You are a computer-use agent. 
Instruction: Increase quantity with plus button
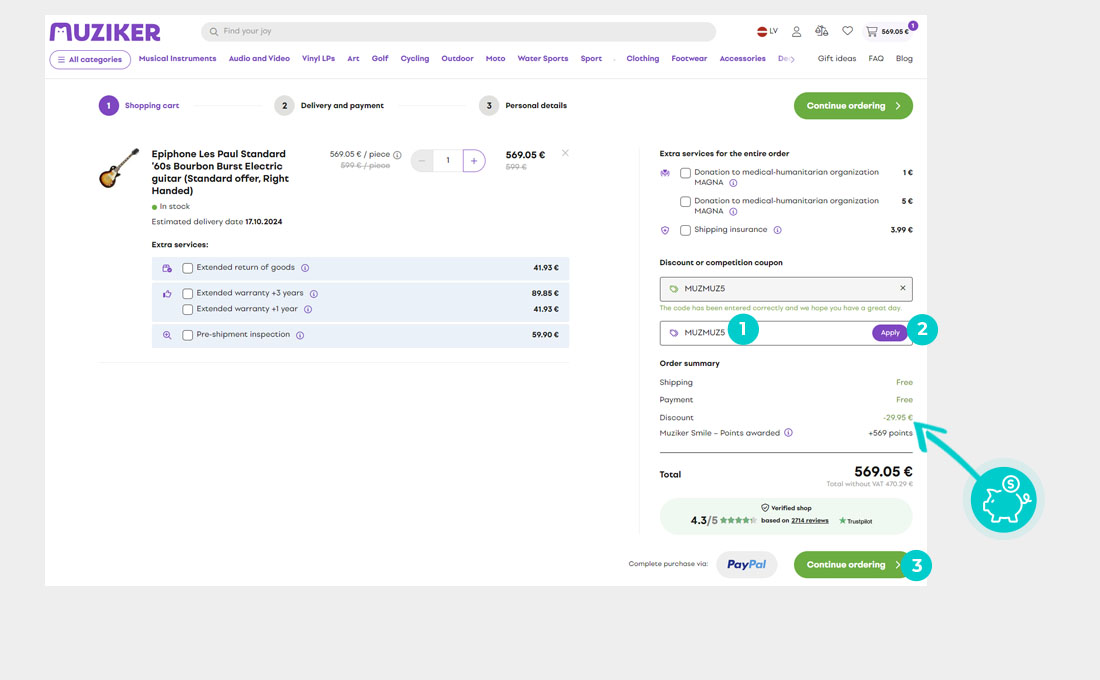click(473, 161)
